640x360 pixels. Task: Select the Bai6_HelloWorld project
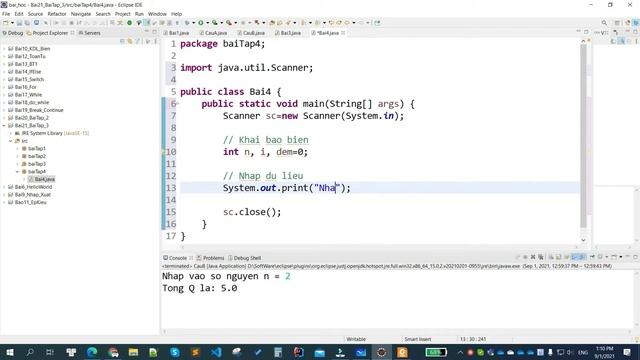click(x=33, y=187)
